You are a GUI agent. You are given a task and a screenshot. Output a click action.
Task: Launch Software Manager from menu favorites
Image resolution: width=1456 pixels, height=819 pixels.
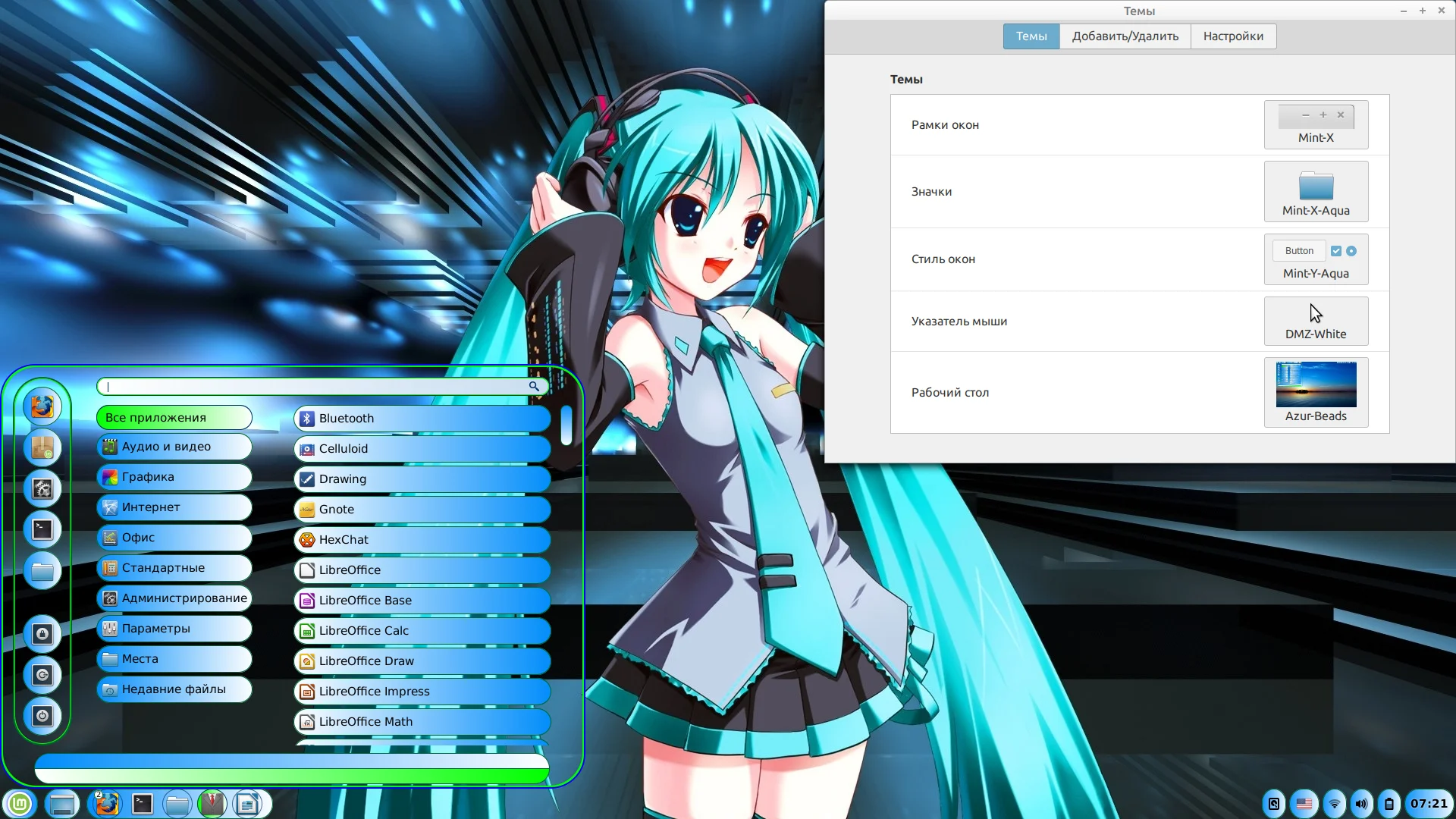[x=42, y=448]
